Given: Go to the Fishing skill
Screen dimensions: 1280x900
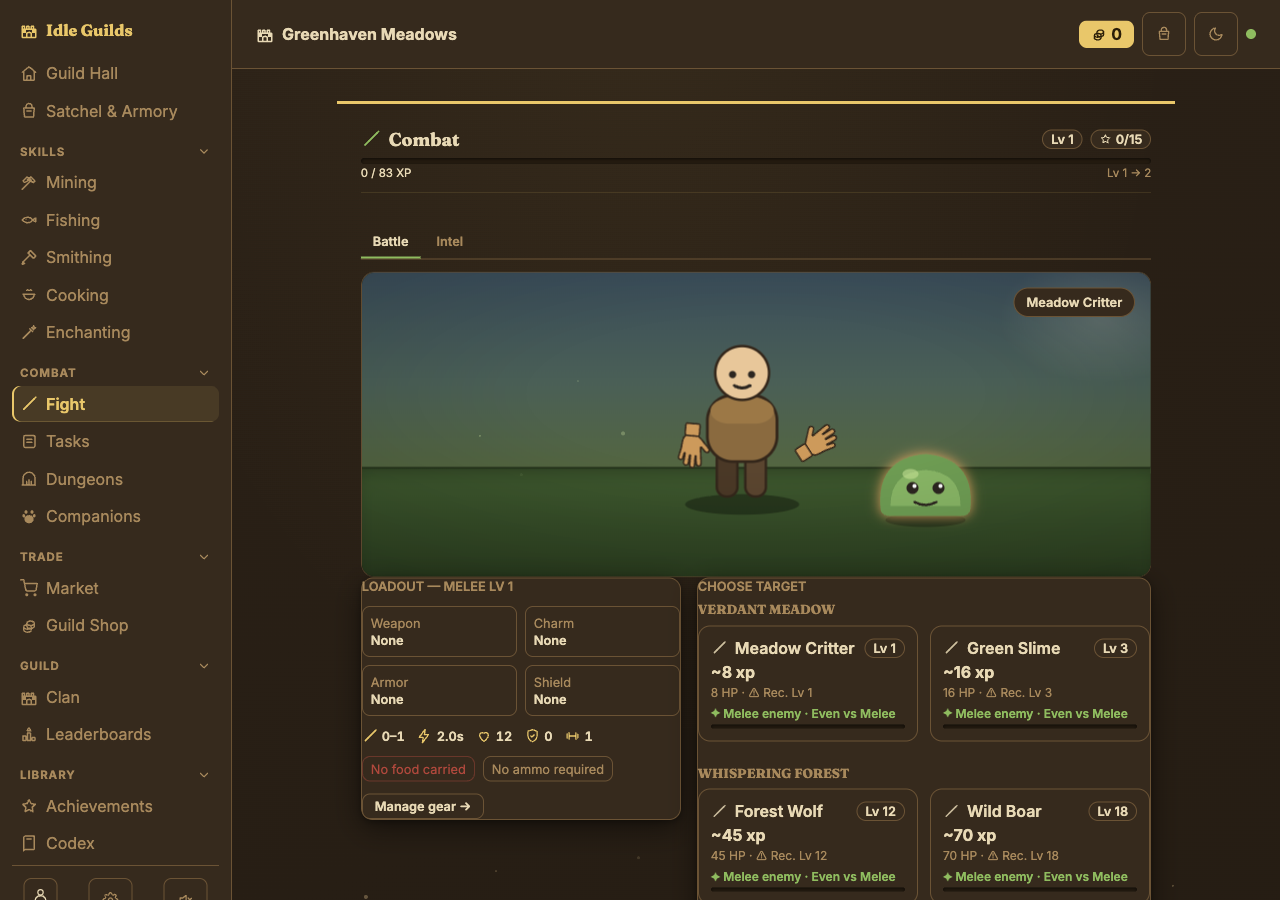Looking at the screenshot, I should (115, 220).
